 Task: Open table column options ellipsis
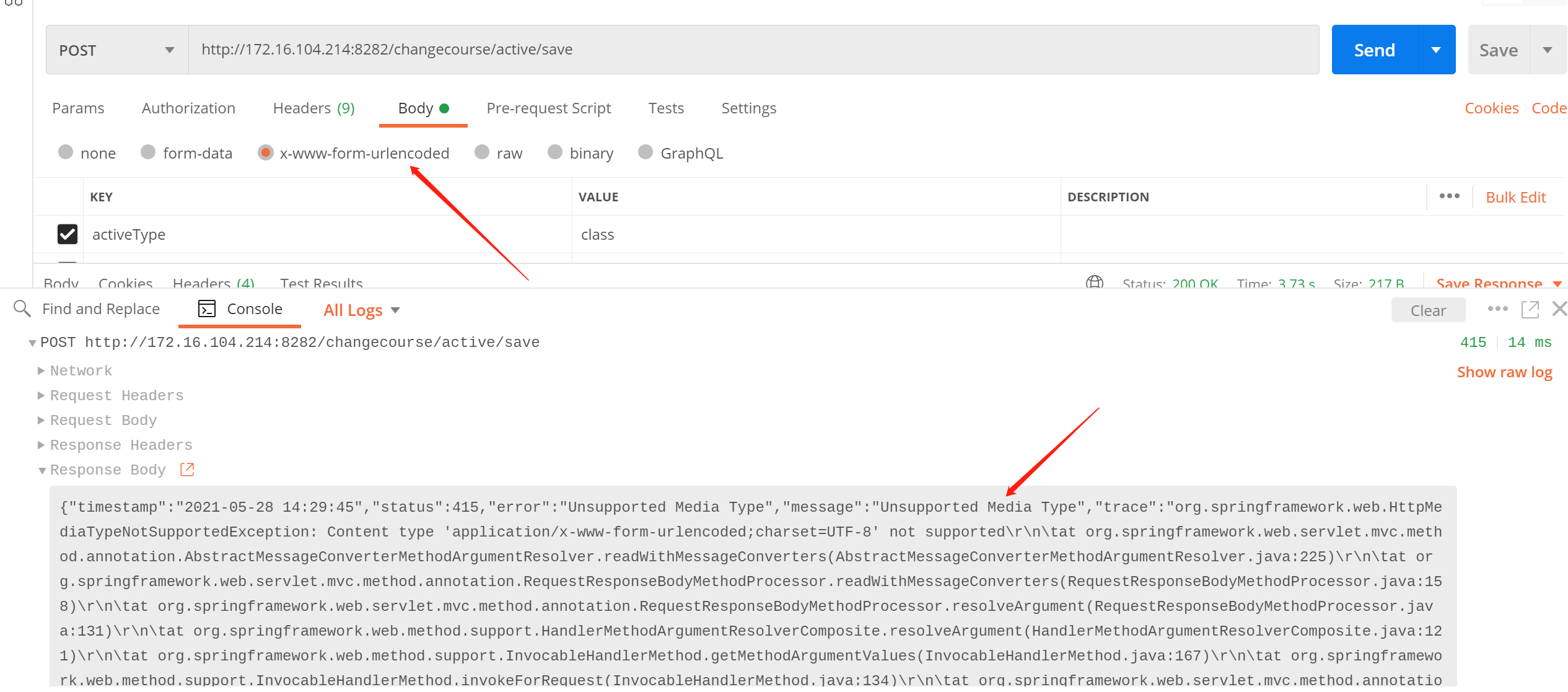click(1449, 196)
